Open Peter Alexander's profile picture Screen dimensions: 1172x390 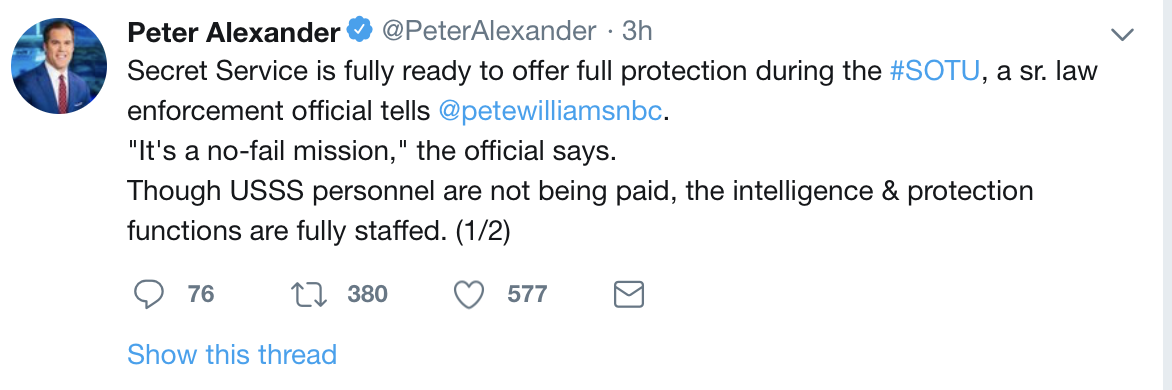click(59, 66)
